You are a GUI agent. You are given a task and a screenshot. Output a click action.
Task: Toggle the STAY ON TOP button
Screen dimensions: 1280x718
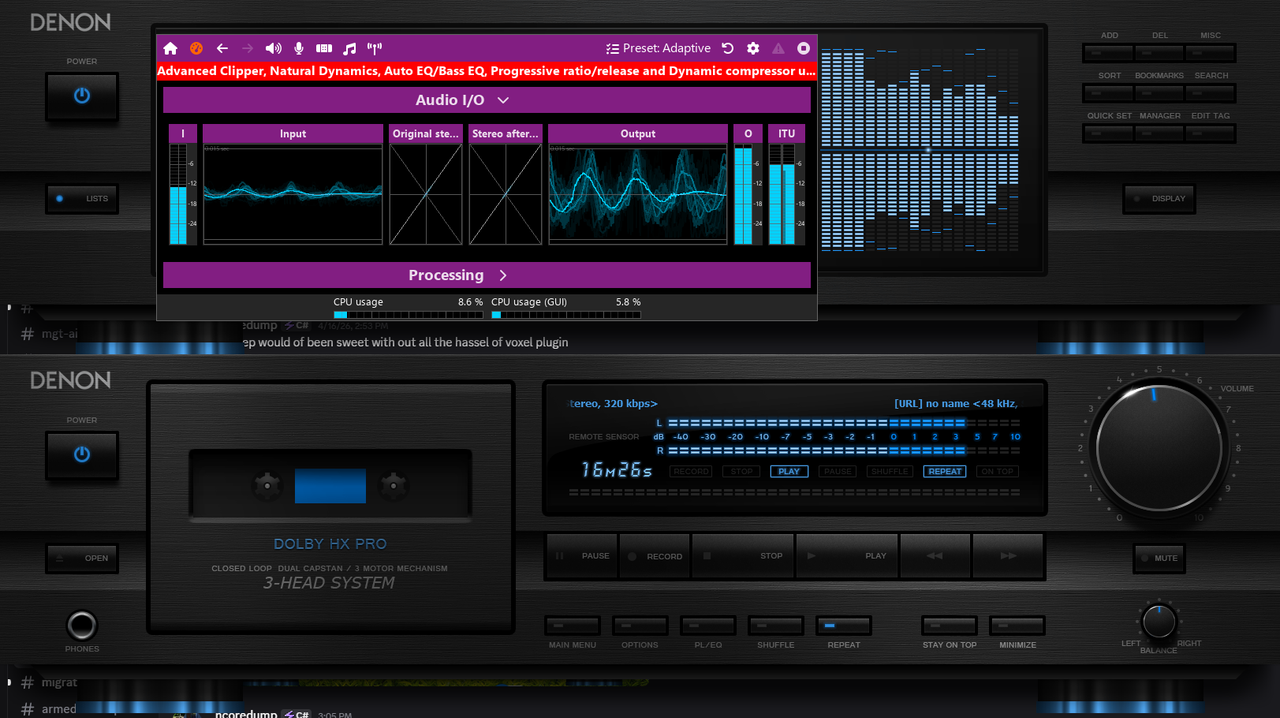coord(949,626)
